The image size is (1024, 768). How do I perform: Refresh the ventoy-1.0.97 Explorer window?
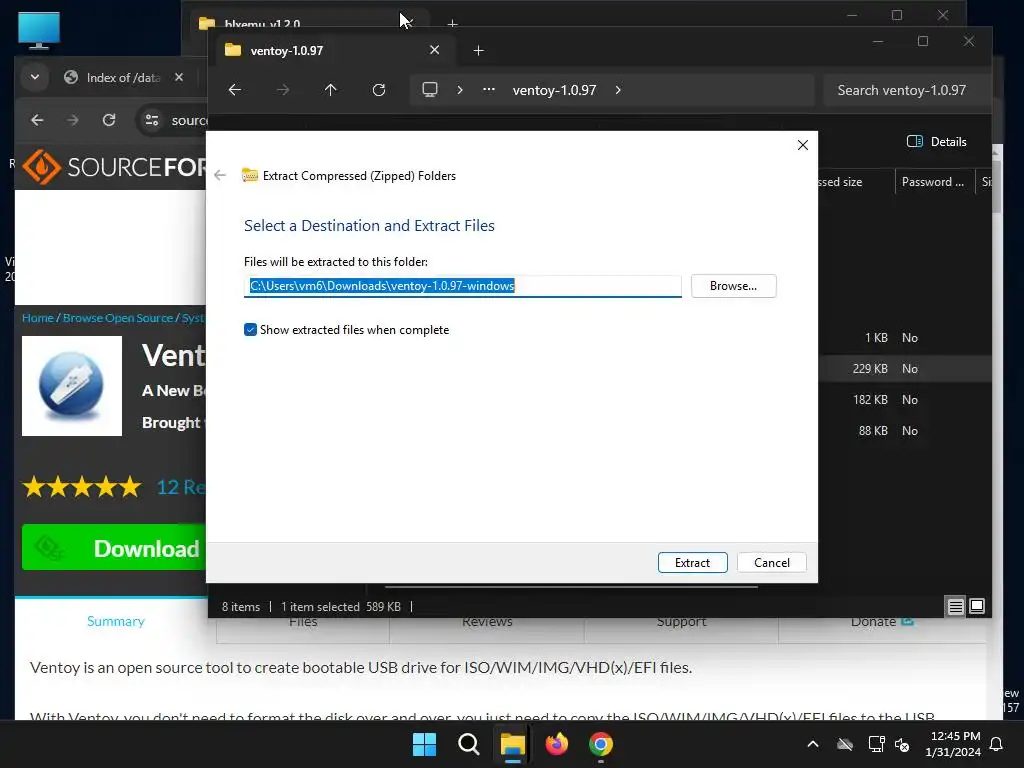point(379,90)
